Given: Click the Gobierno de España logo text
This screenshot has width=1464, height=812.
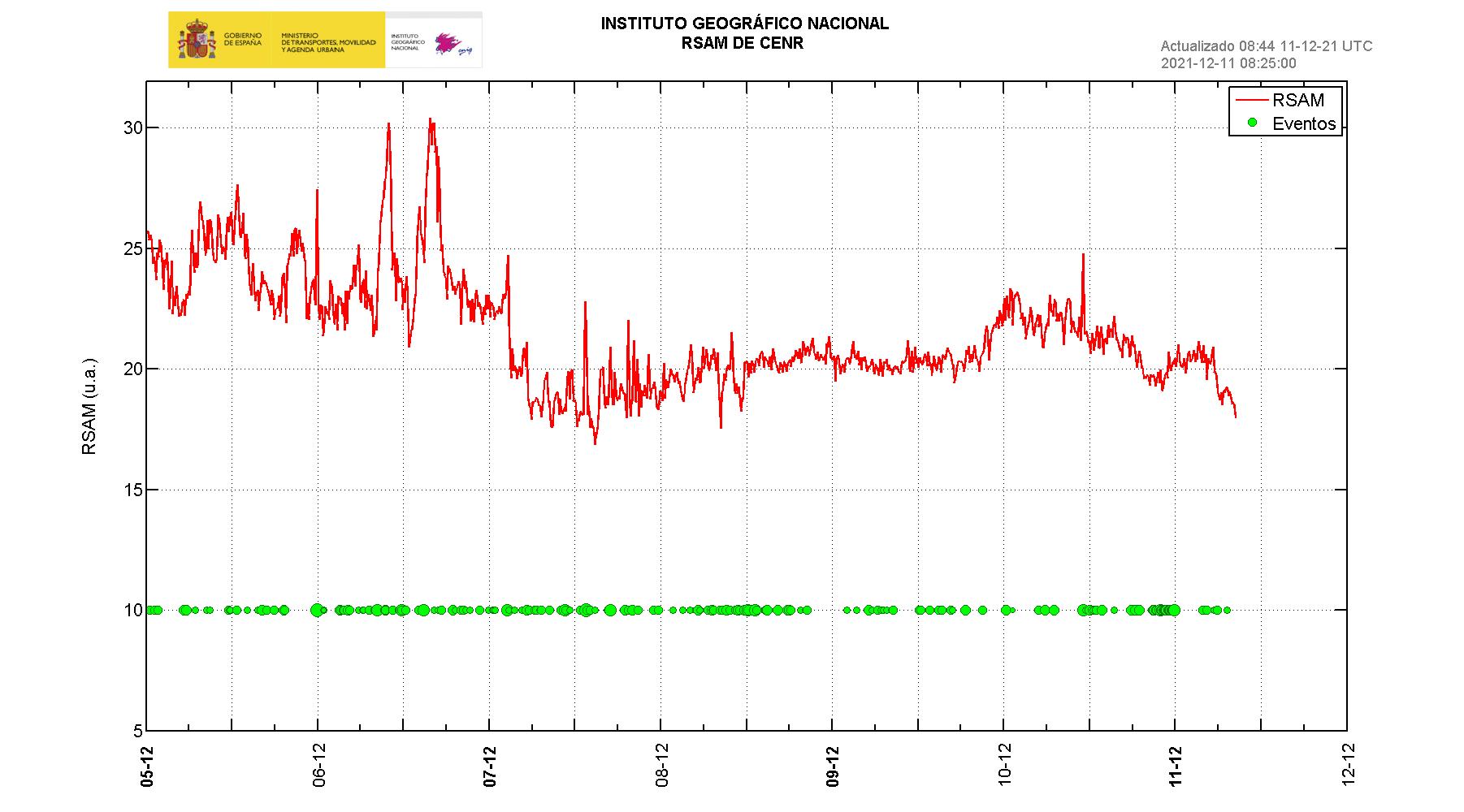Looking at the screenshot, I should [x=242, y=39].
